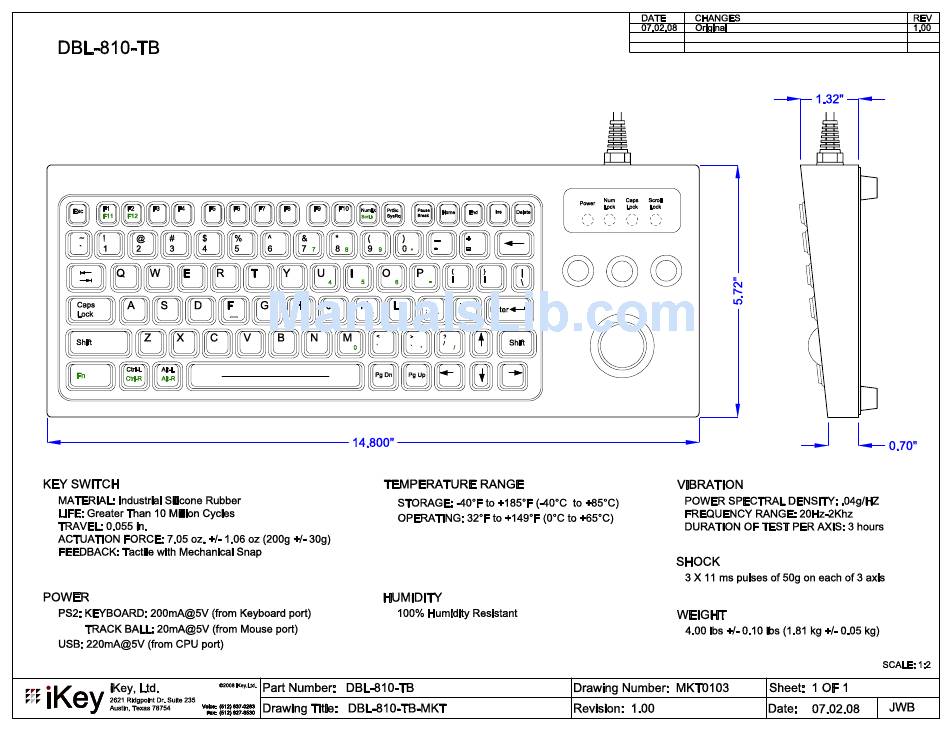This screenshot has height=731, width=950.
Task: Click the ACTUATION FORCE specification line
Action: [x=194, y=539]
